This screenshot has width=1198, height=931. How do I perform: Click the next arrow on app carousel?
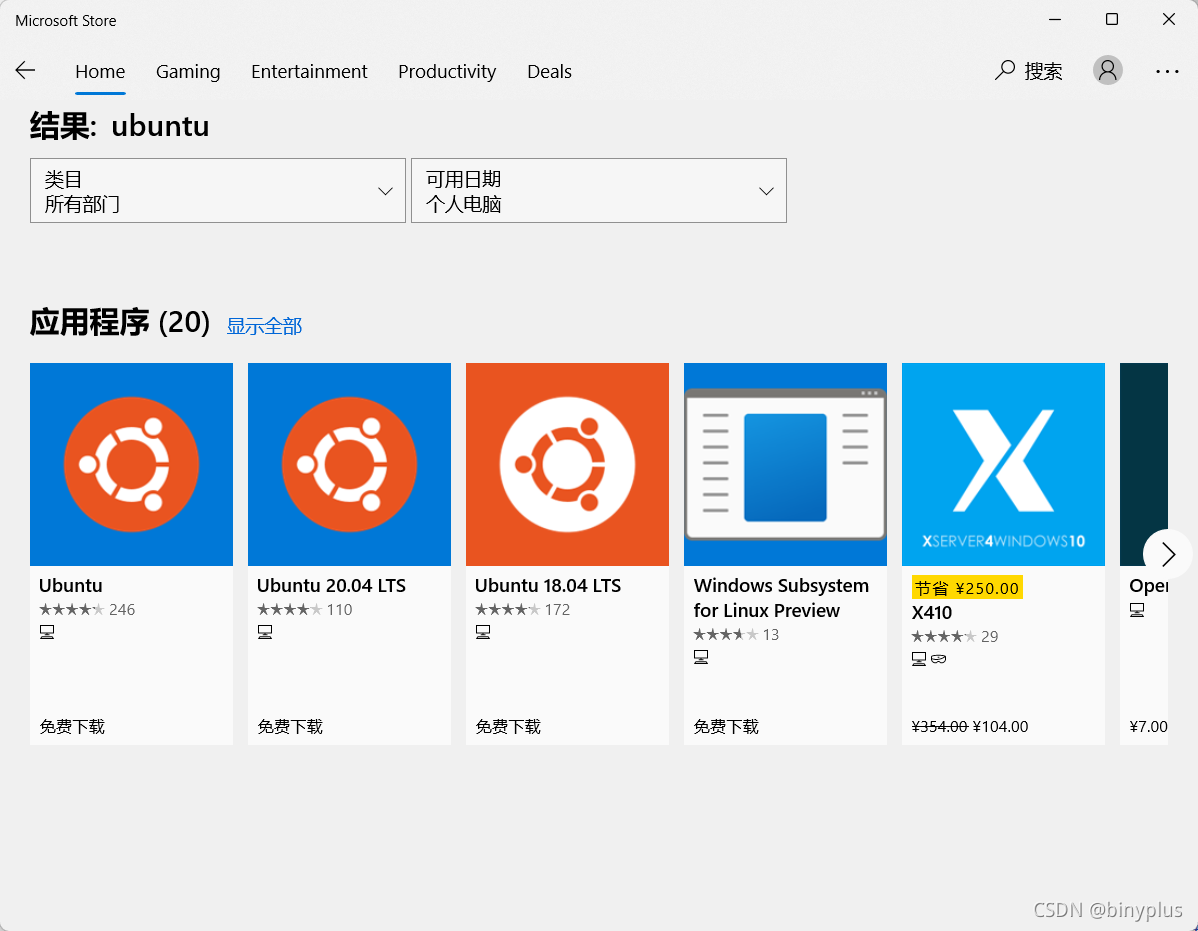point(1167,554)
